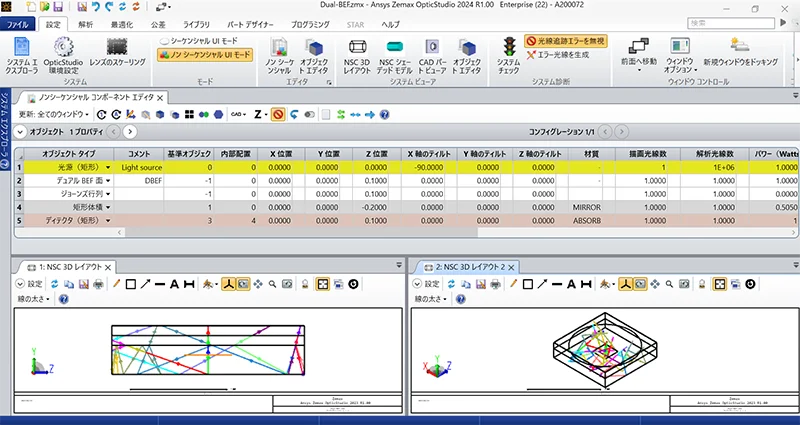Click next configuration arrow button

621,132
